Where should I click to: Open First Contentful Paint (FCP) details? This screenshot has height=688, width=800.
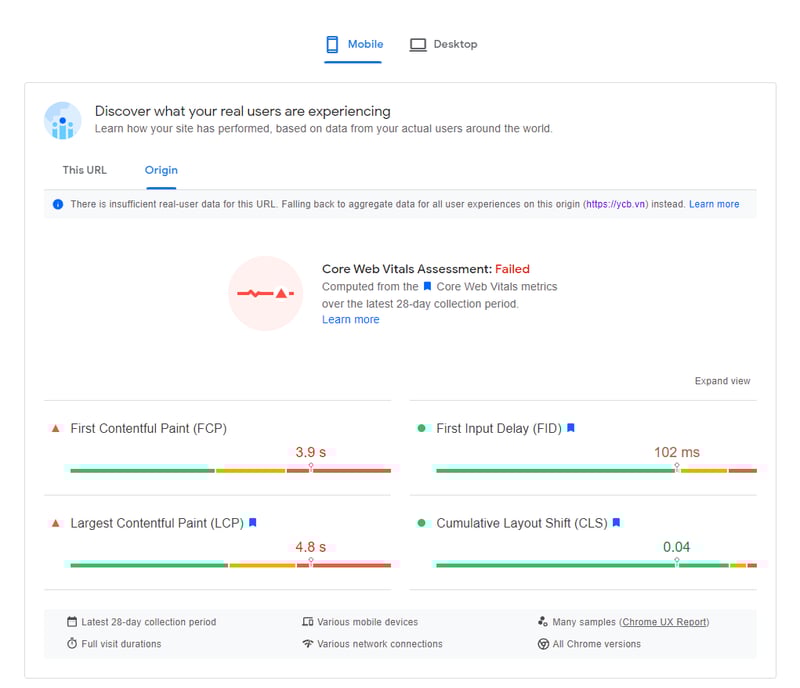[148, 429]
